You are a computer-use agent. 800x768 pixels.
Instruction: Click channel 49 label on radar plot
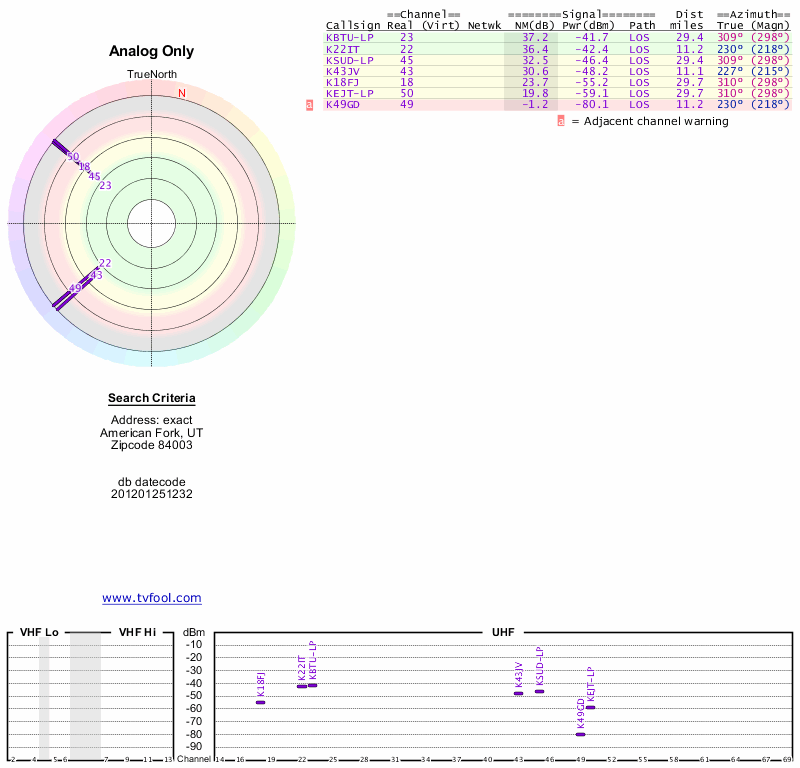click(75, 288)
